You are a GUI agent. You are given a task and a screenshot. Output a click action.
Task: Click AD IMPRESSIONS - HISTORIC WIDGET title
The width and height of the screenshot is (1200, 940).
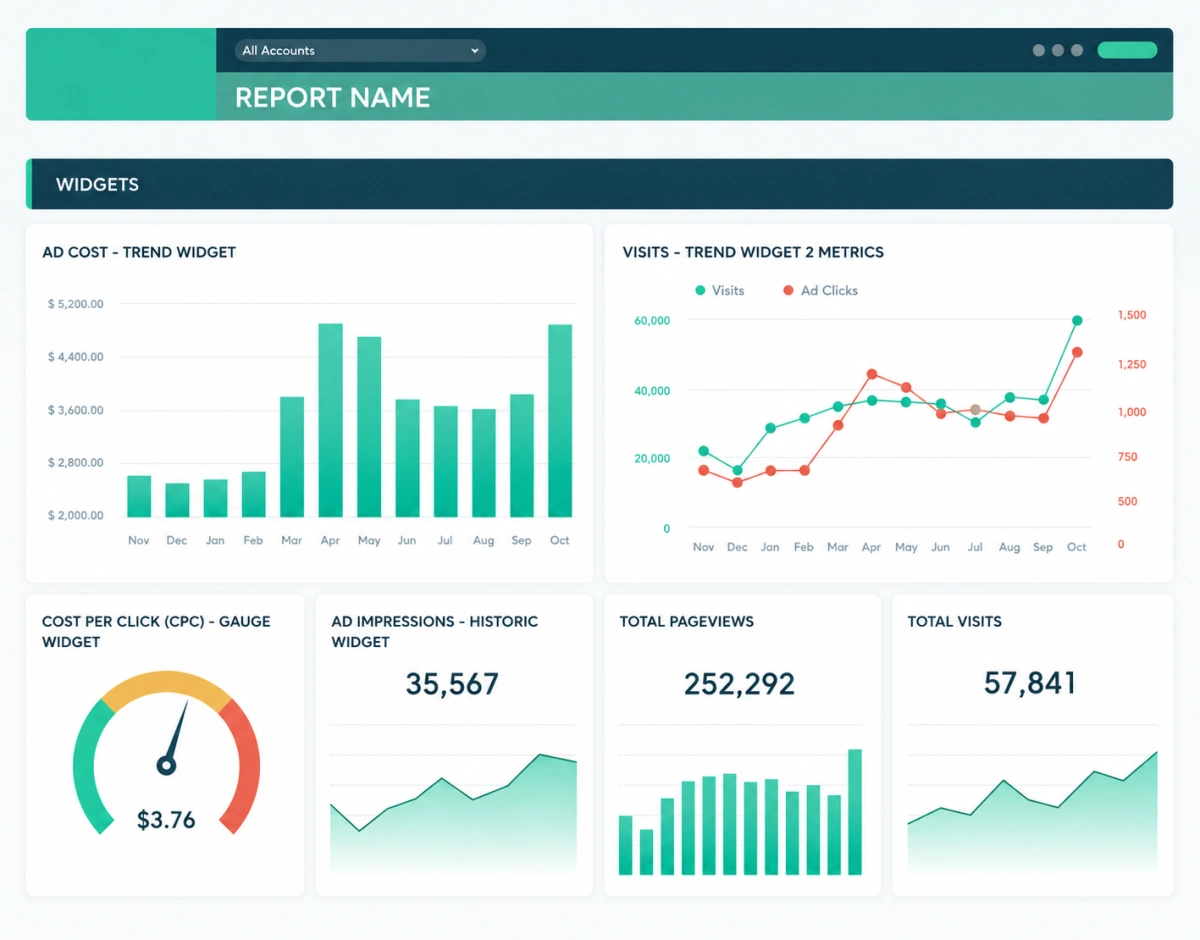click(434, 631)
